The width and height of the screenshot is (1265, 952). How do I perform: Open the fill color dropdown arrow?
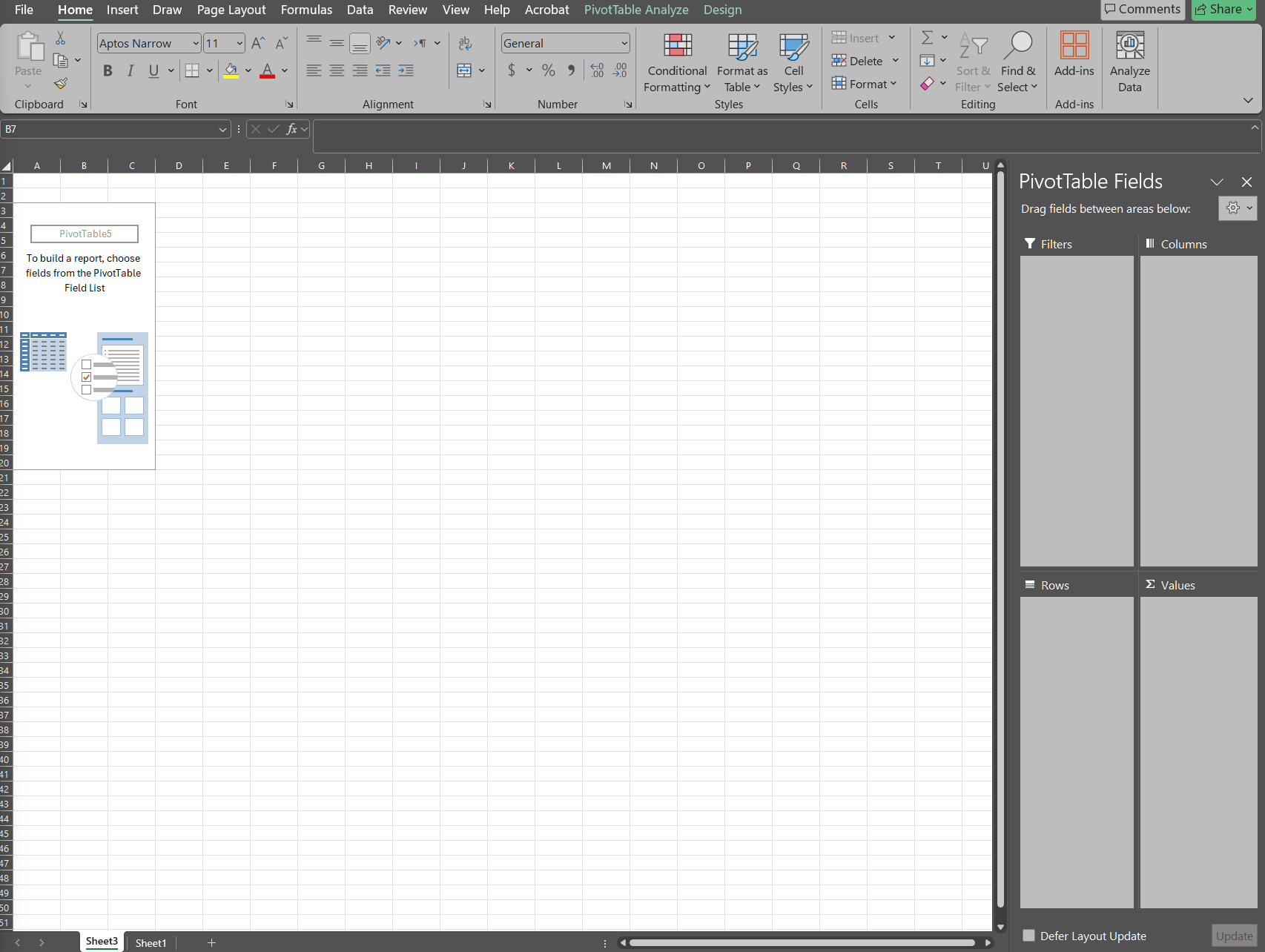tap(248, 70)
